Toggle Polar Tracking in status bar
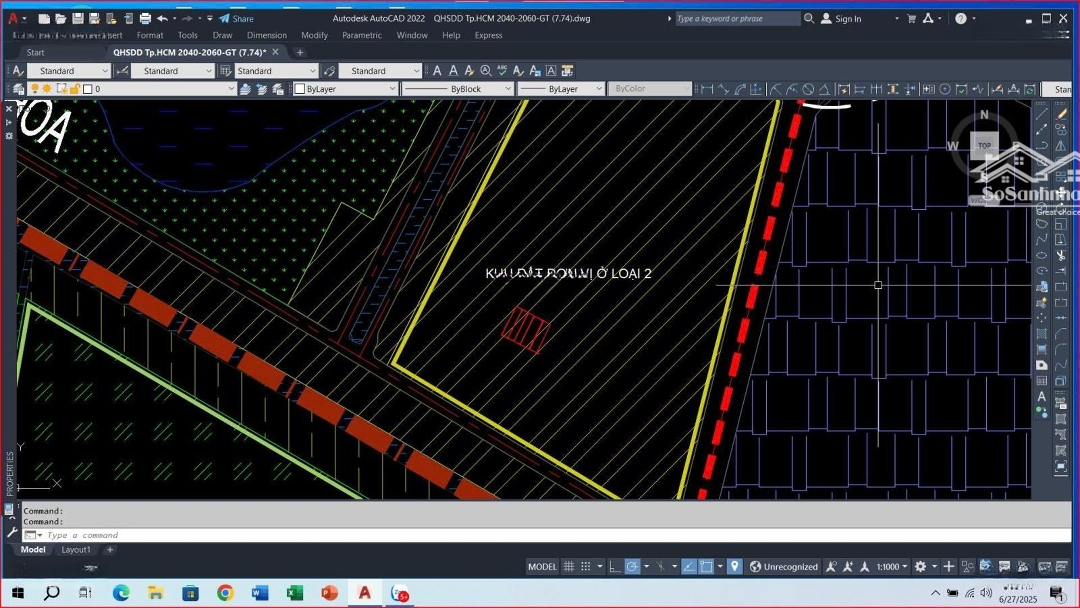 pos(632,567)
